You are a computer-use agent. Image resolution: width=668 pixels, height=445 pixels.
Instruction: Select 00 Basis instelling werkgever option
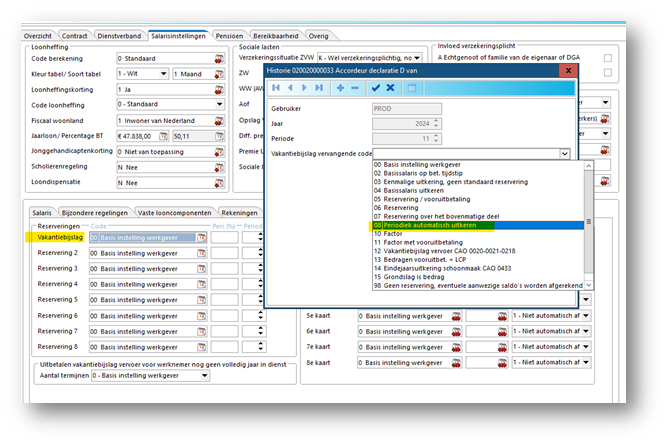(478, 165)
